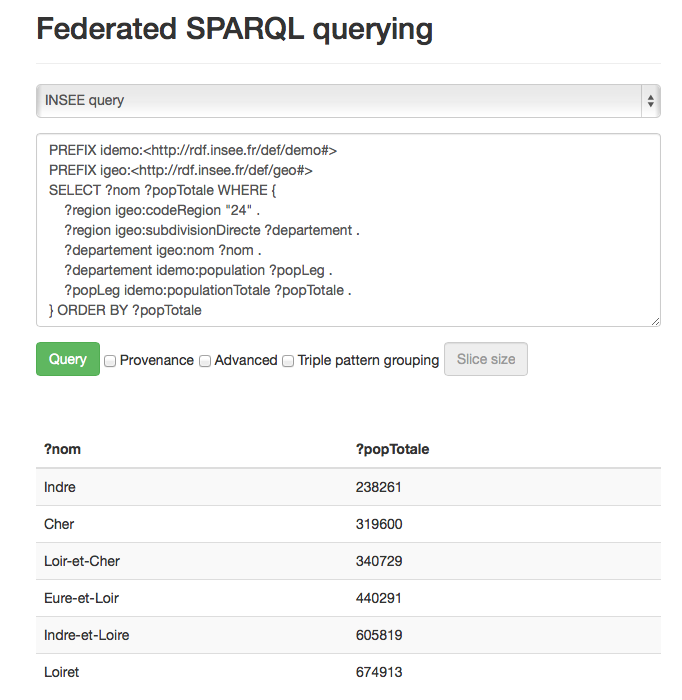Image resolution: width=682 pixels, height=700 pixels.
Task: Check the Triple pattern grouping option
Action: pyautogui.click(x=288, y=361)
